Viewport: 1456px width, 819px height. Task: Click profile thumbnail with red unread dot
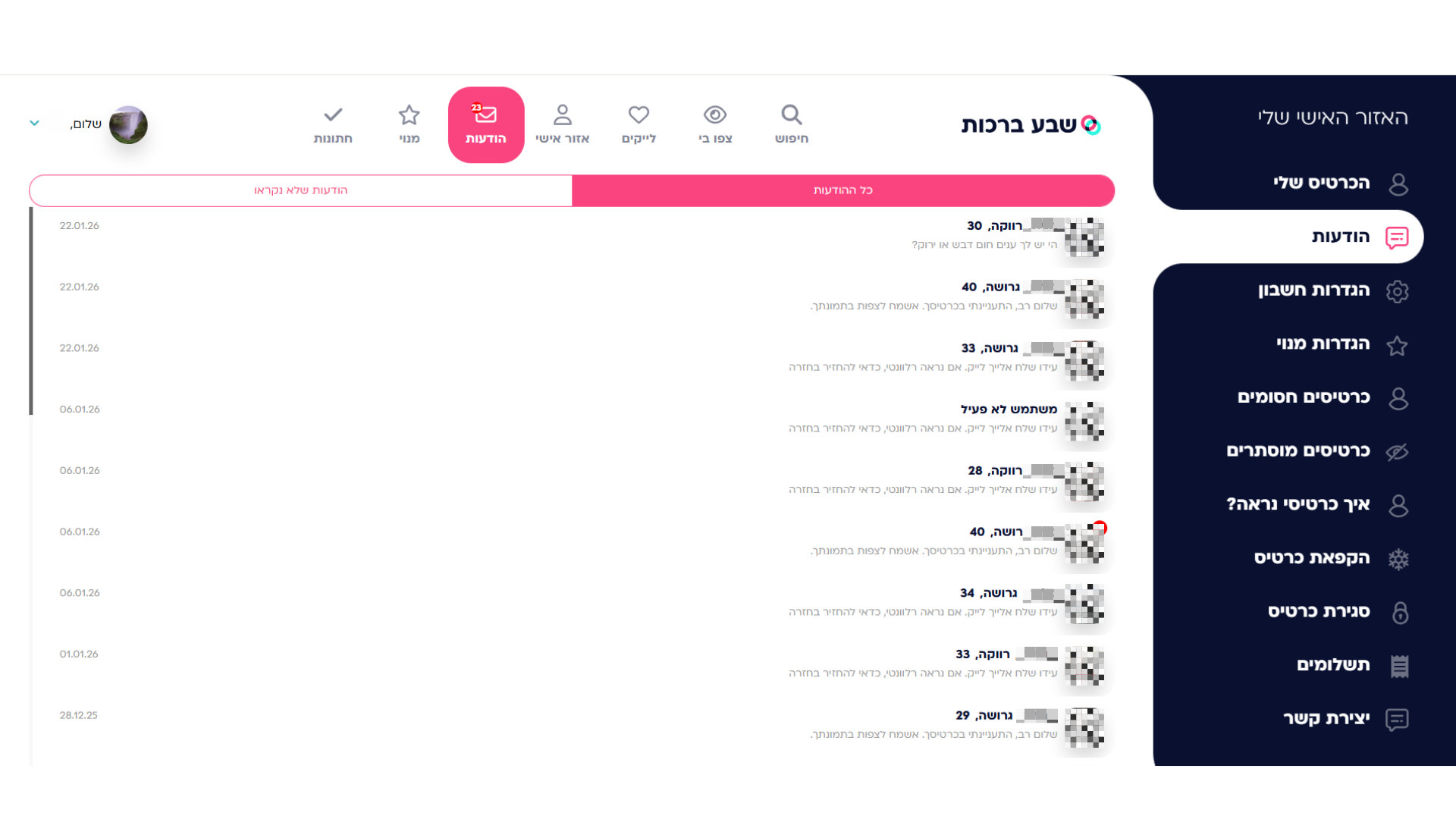point(1084,543)
